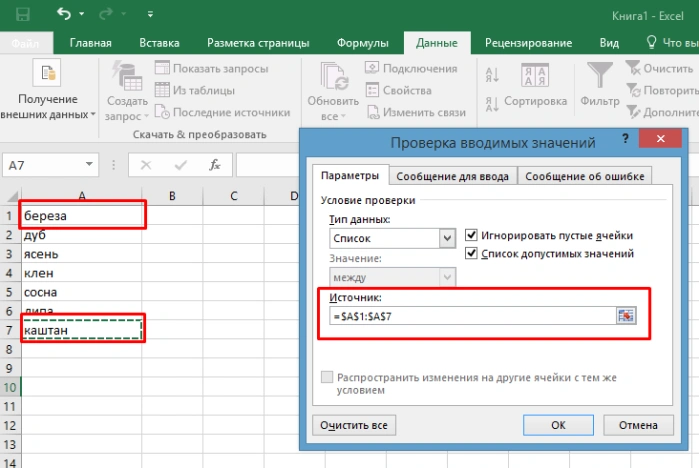The image size is (699, 468).
Task: Sort ascending with the А-Я icon
Action: pyautogui.click(x=492, y=75)
